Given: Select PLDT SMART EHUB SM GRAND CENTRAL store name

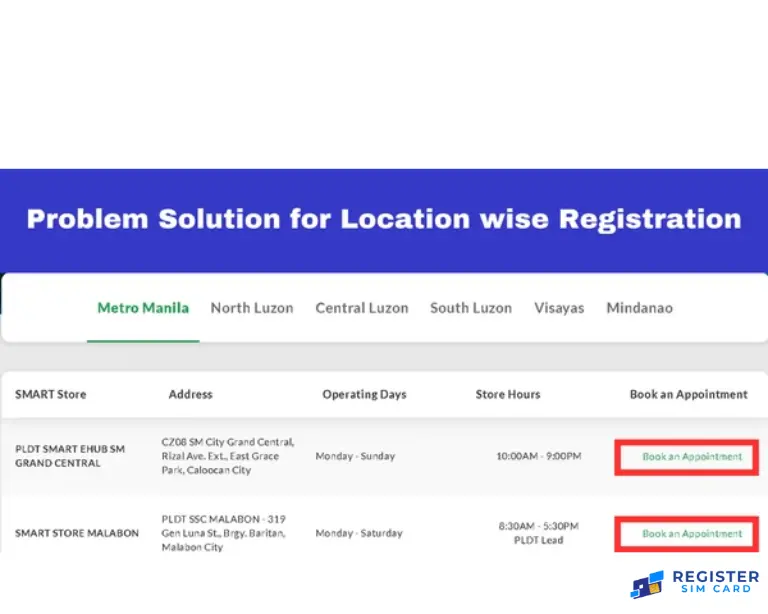Looking at the screenshot, I should pyautogui.click(x=70, y=456).
